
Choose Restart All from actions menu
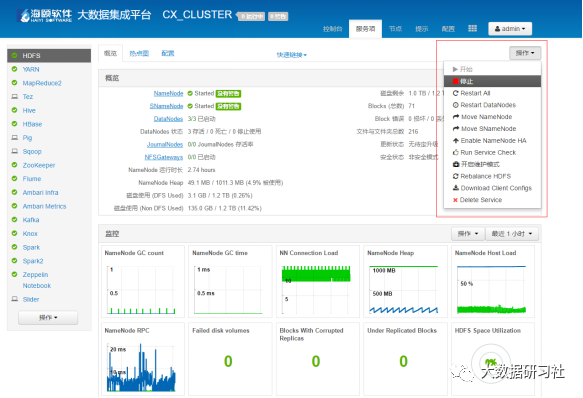[492, 93]
